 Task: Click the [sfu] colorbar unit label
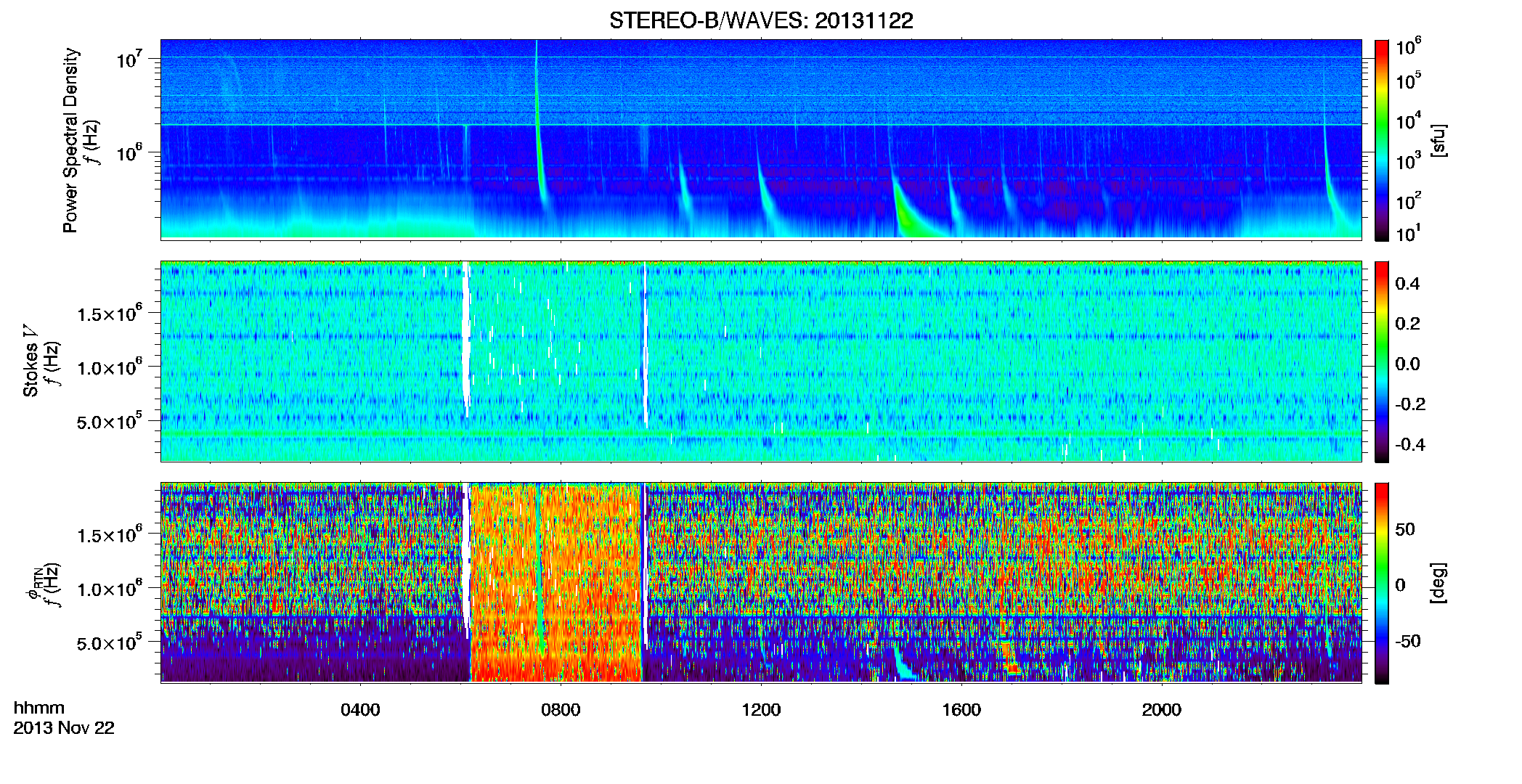[x=1438, y=140]
